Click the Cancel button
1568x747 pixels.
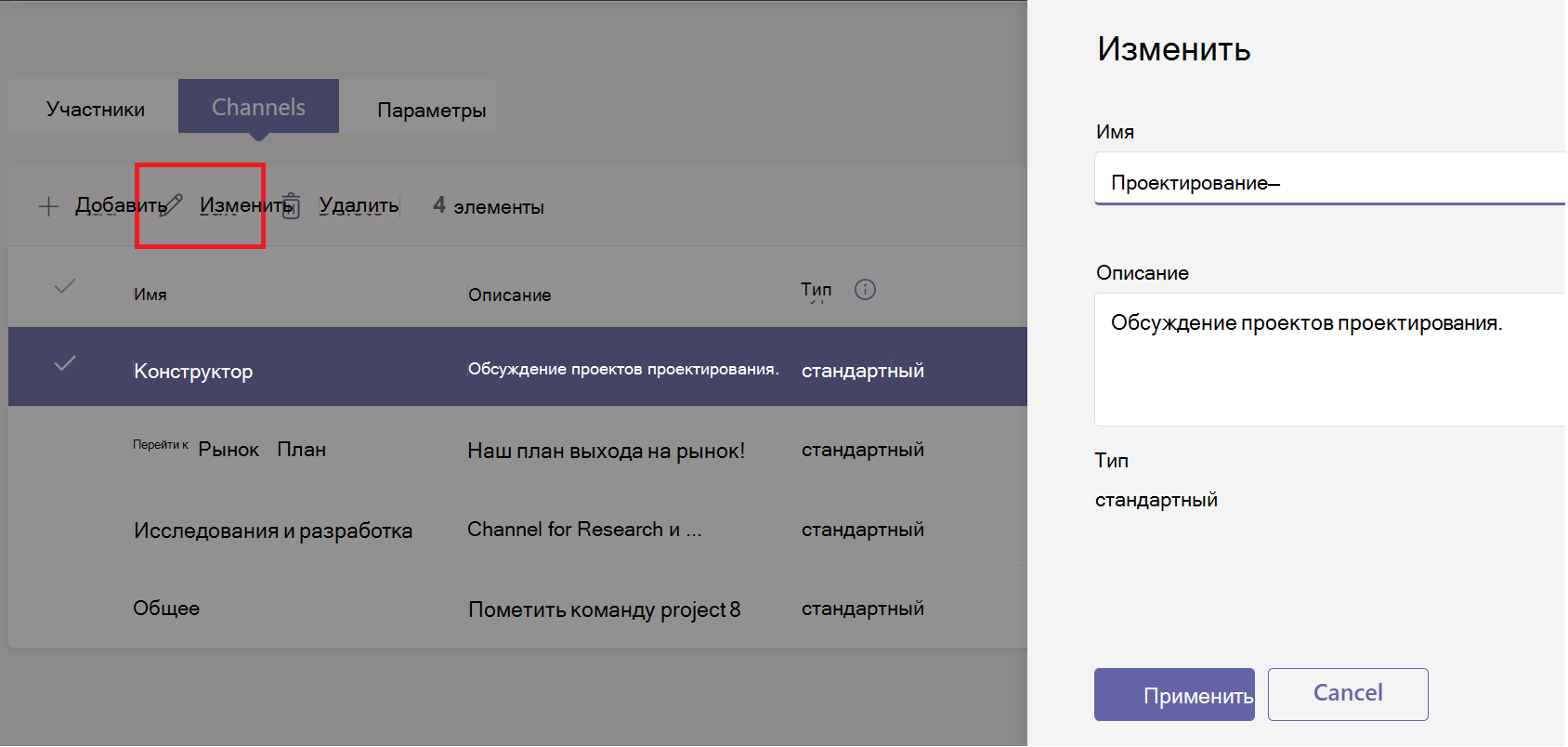(1348, 694)
